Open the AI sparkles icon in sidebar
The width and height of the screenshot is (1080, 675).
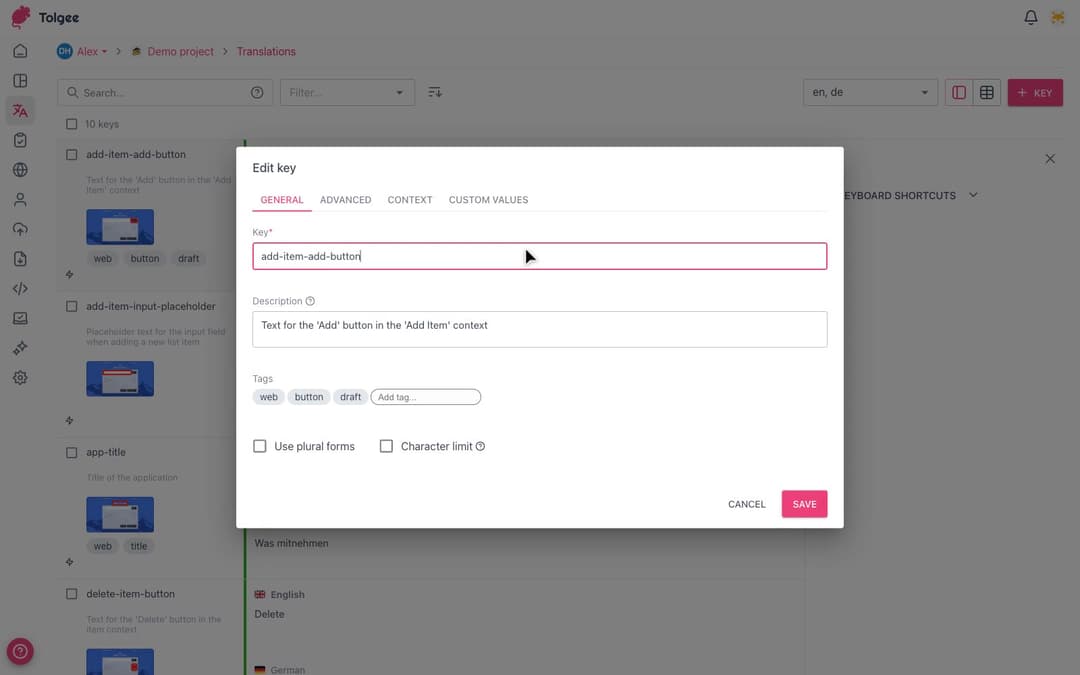click(x=20, y=348)
